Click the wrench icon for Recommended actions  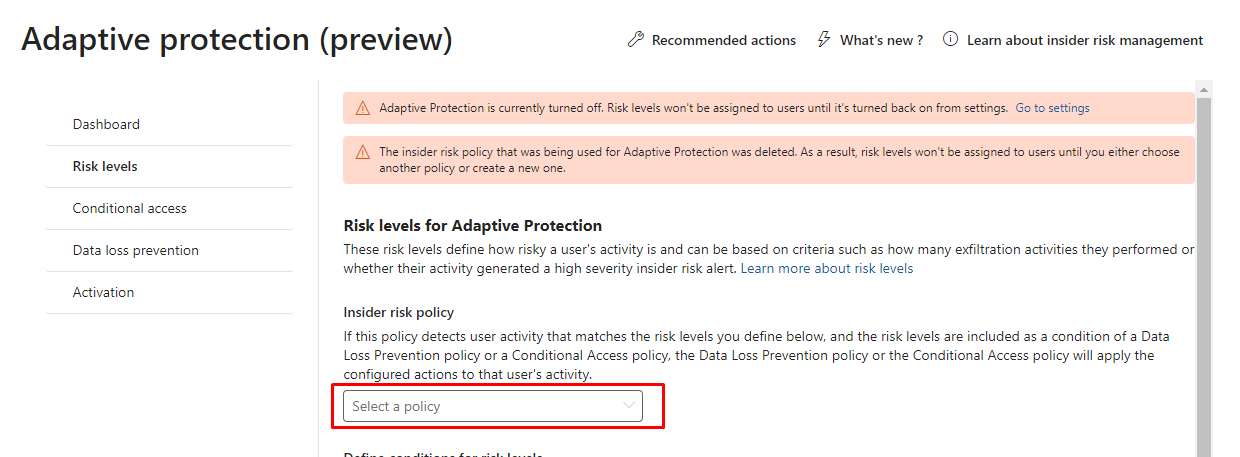click(x=635, y=40)
